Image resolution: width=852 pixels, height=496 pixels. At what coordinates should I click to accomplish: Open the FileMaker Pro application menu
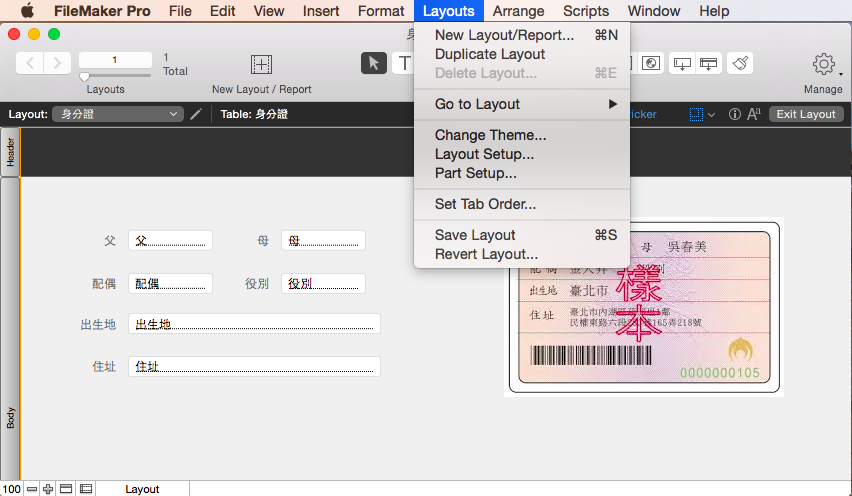click(102, 11)
